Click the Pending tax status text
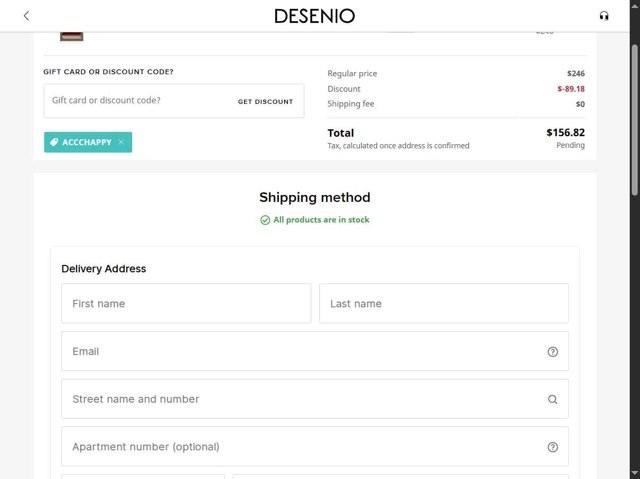 (x=570, y=145)
